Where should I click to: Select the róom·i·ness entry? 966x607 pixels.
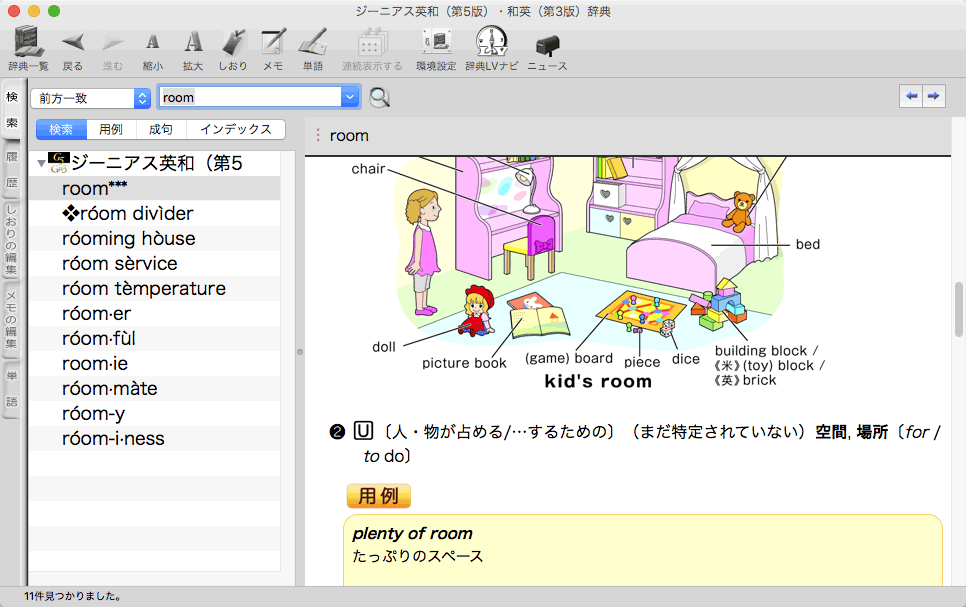[x=155, y=438]
